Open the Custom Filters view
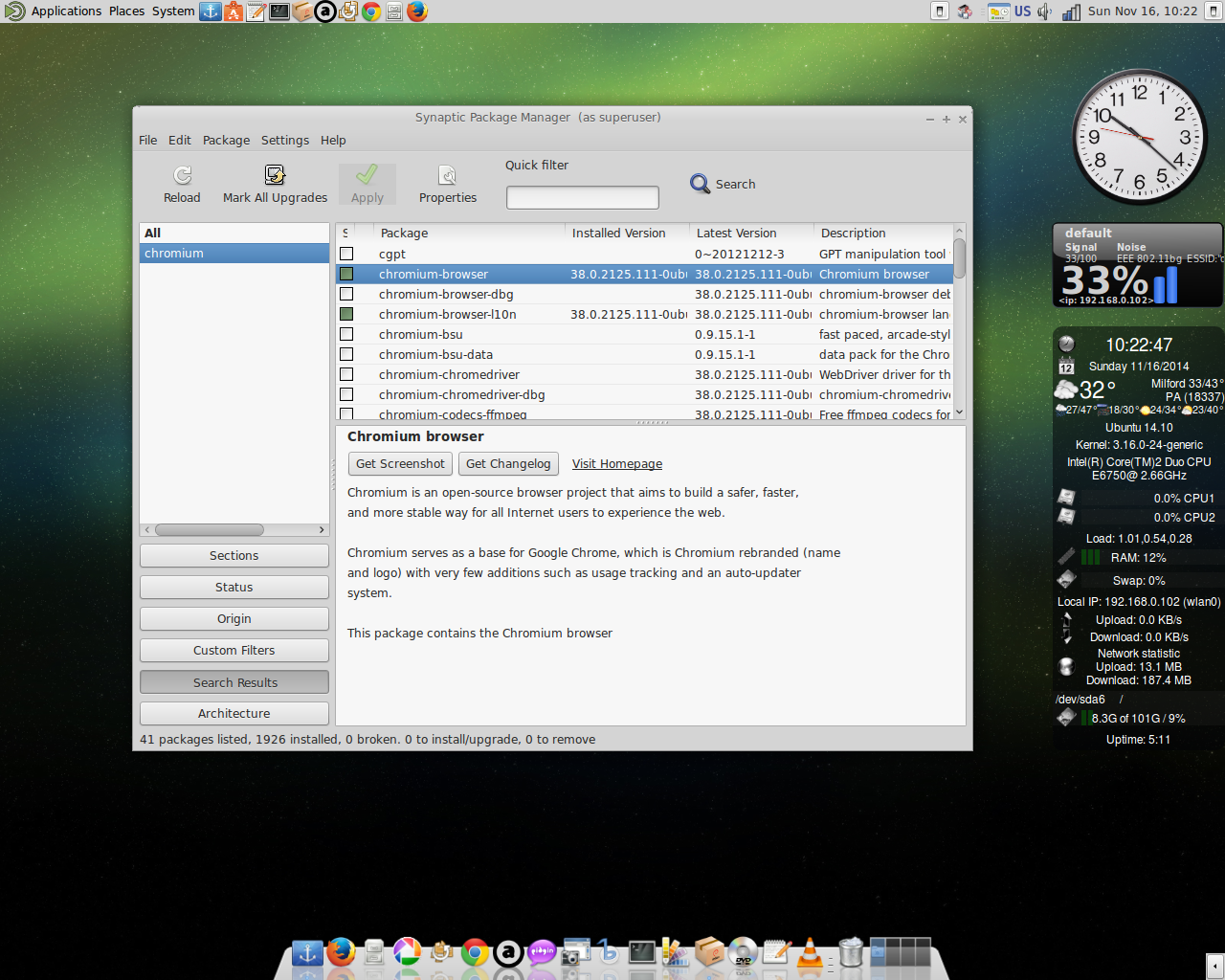The width and height of the screenshot is (1225, 980). tap(234, 650)
